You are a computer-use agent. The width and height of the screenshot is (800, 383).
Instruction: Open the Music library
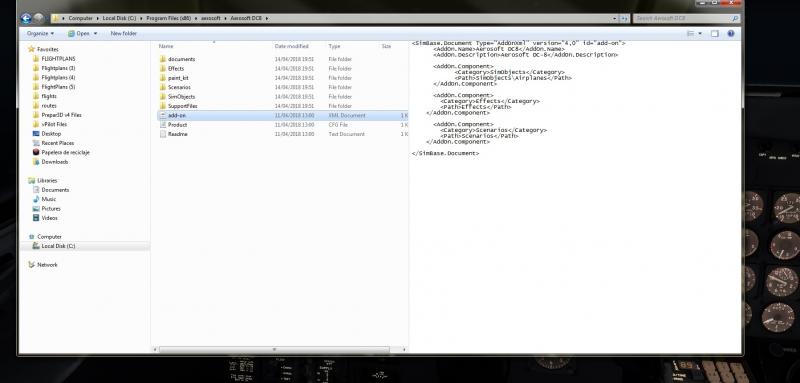[x=48, y=199]
